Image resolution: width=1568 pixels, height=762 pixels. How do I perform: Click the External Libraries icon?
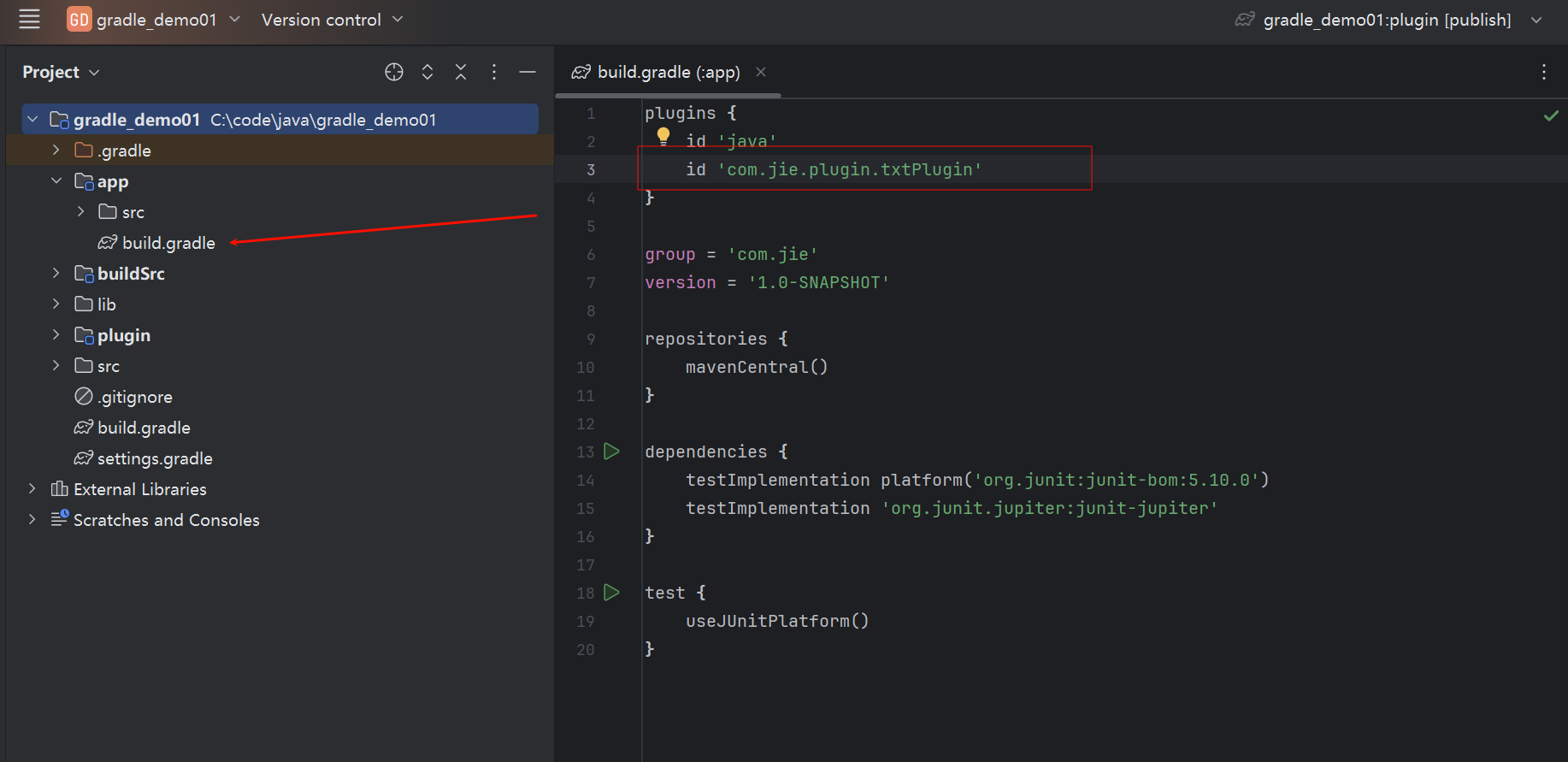click(x=60, y=488)
